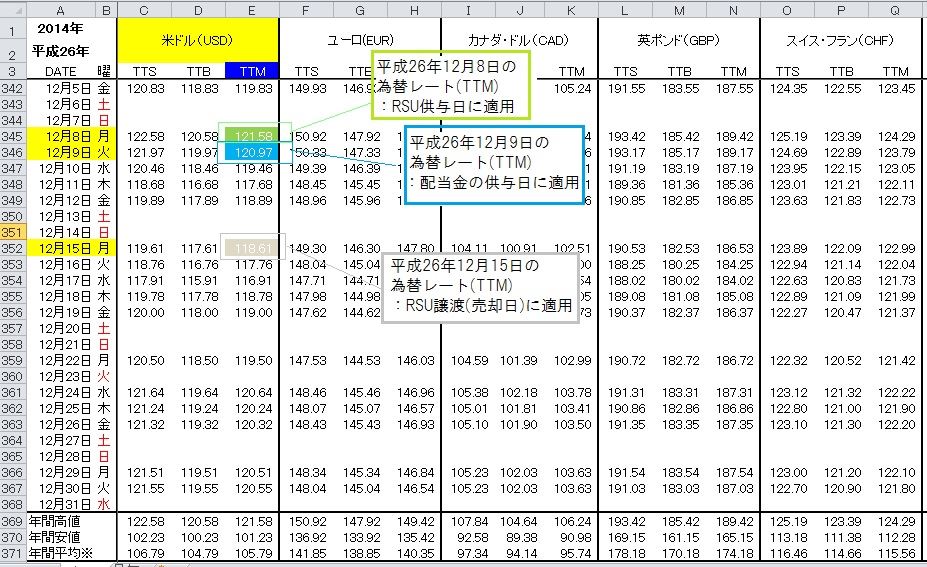Click the 曜 weekday header cell
Image resolution: width=927 pixels, height=567 pixels.
point(104,72)
